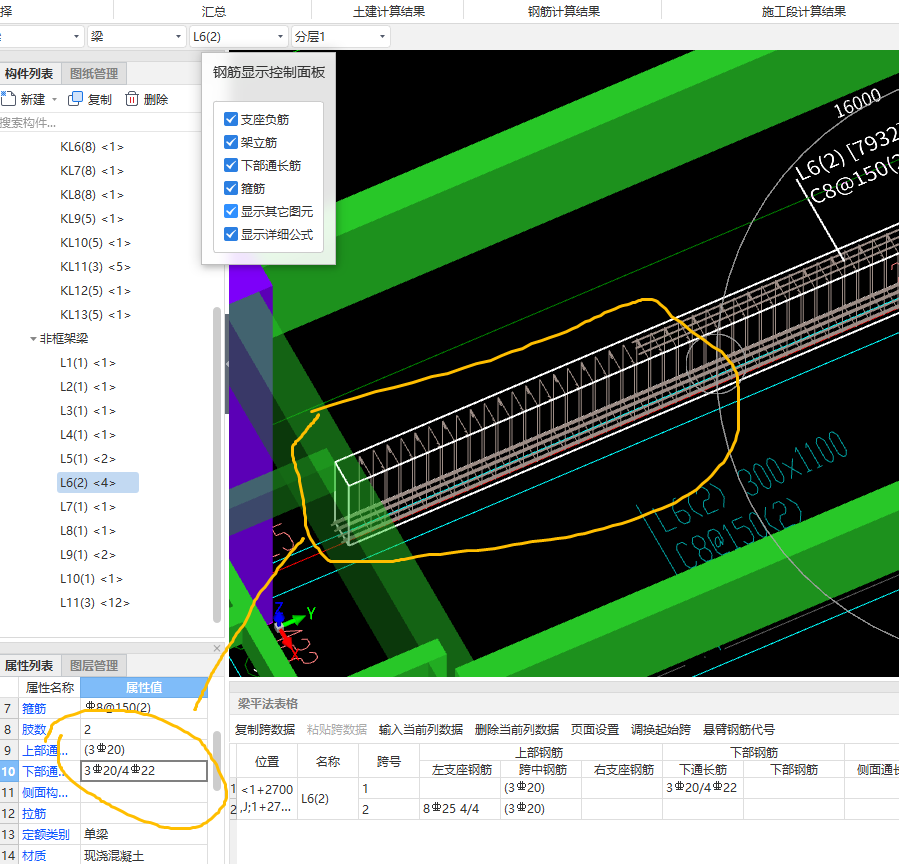899x864 pixels.
Task: Click the 下部通长筋 value field 3Φ20/4Φ22
Action: (144, 771)
